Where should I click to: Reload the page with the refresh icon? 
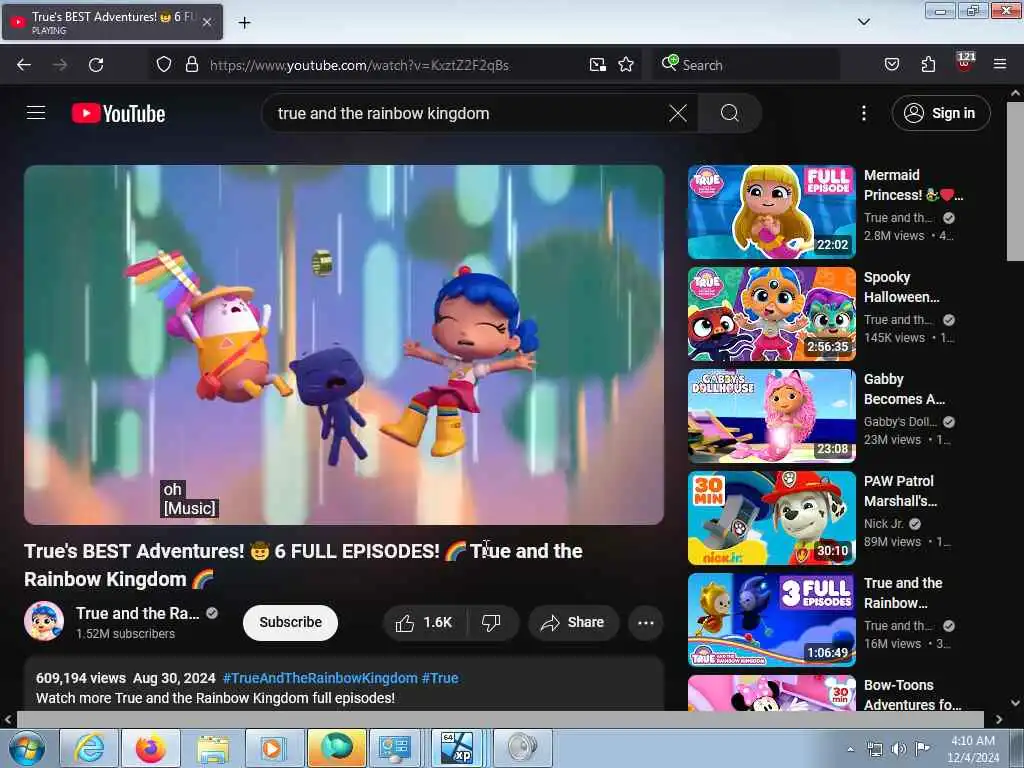click(x=96, y=65)
